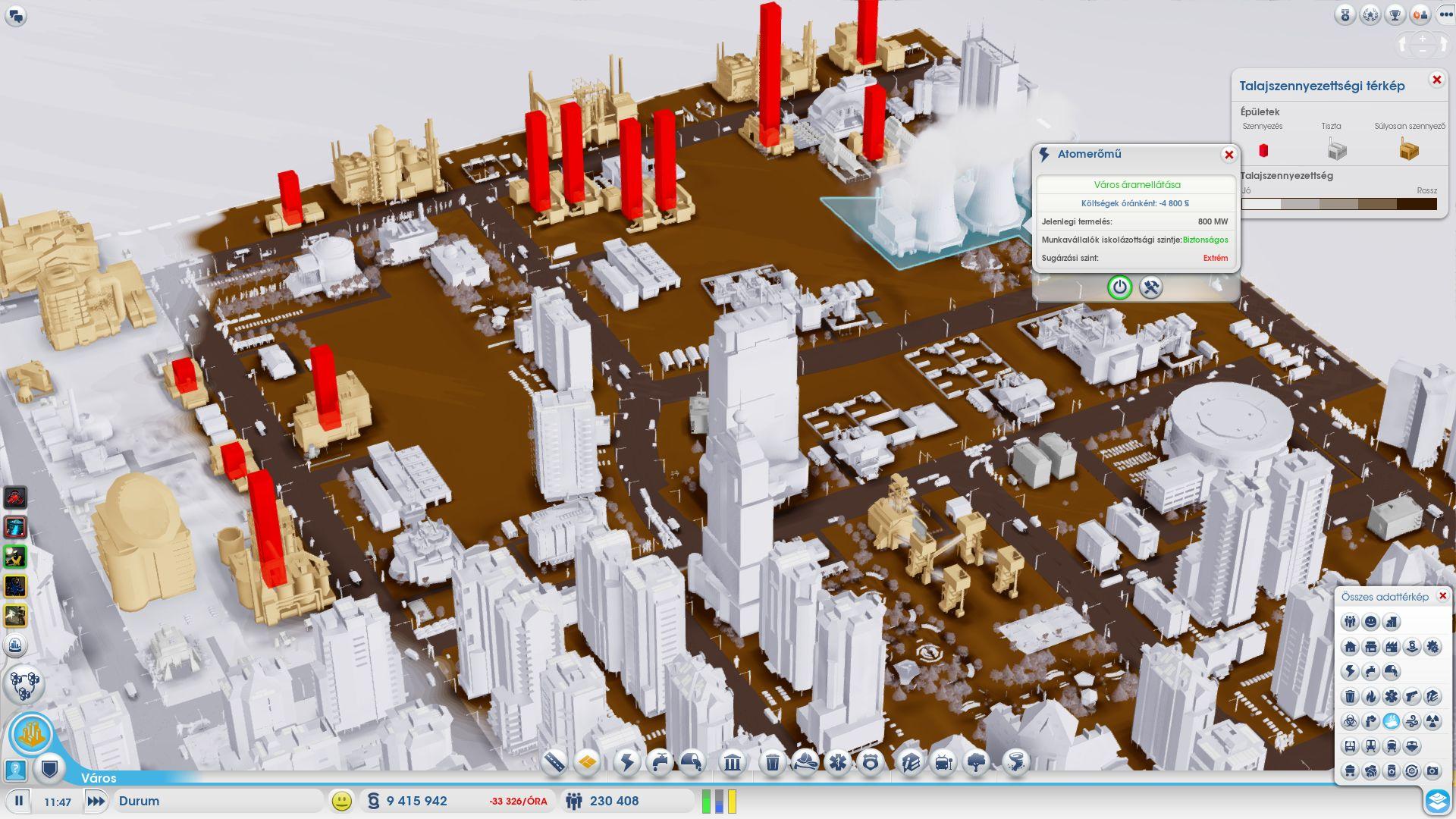The height and width of the screenshot is (819, 1456).
Task: Open the Város city tab
Action: point(99,778)
